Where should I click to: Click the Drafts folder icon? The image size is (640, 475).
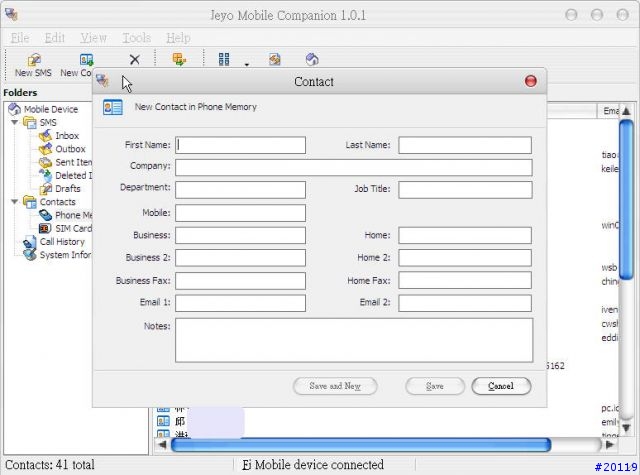pos(45,189)
